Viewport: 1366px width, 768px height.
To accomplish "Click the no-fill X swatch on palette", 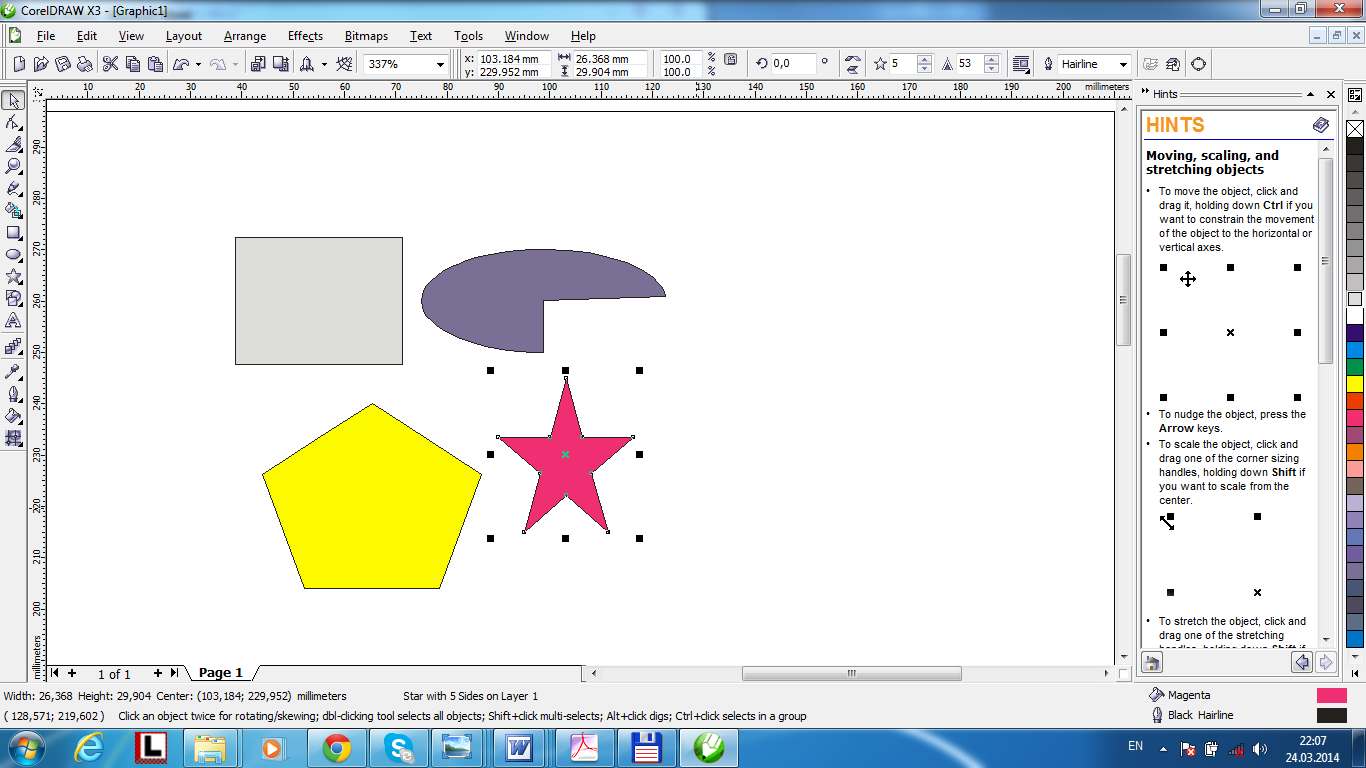I will (1355, 129).
